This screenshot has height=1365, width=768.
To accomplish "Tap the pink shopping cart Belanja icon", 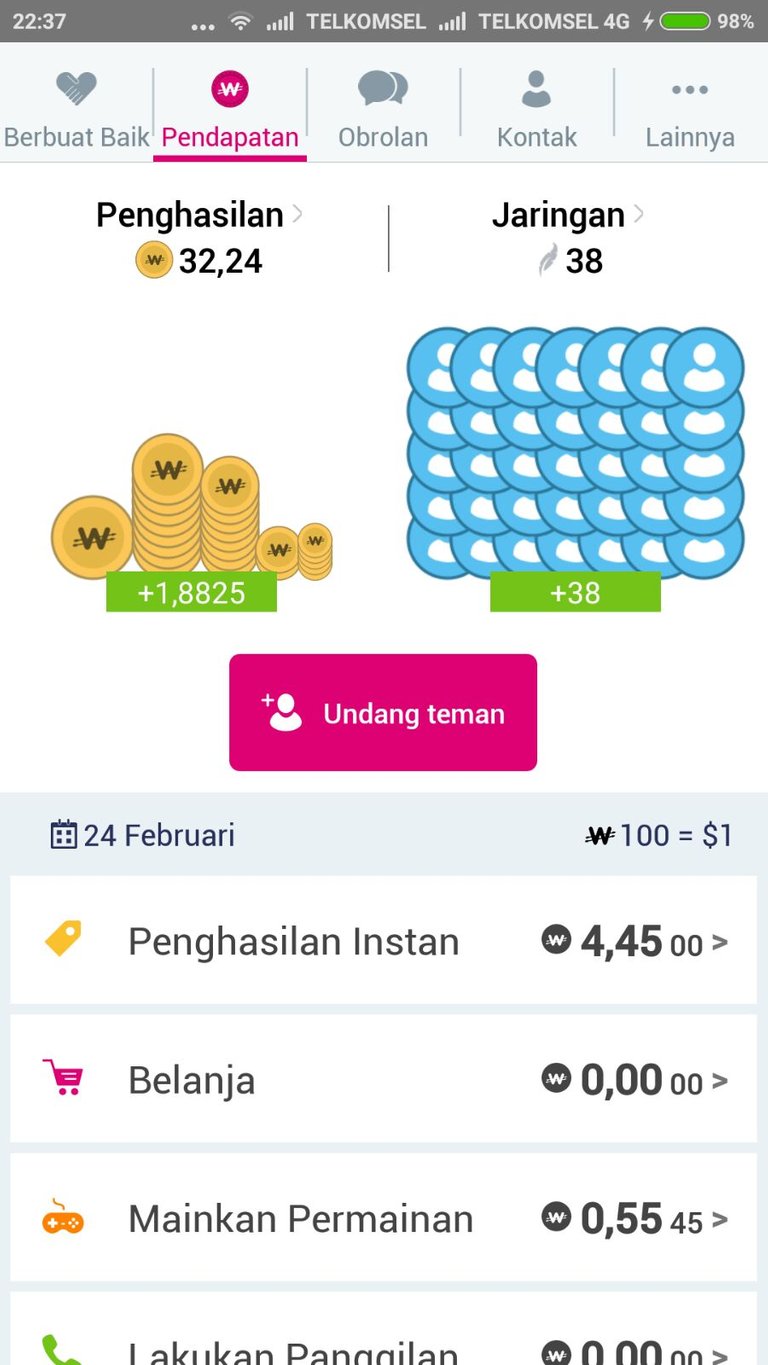I will click(63, 1078).
